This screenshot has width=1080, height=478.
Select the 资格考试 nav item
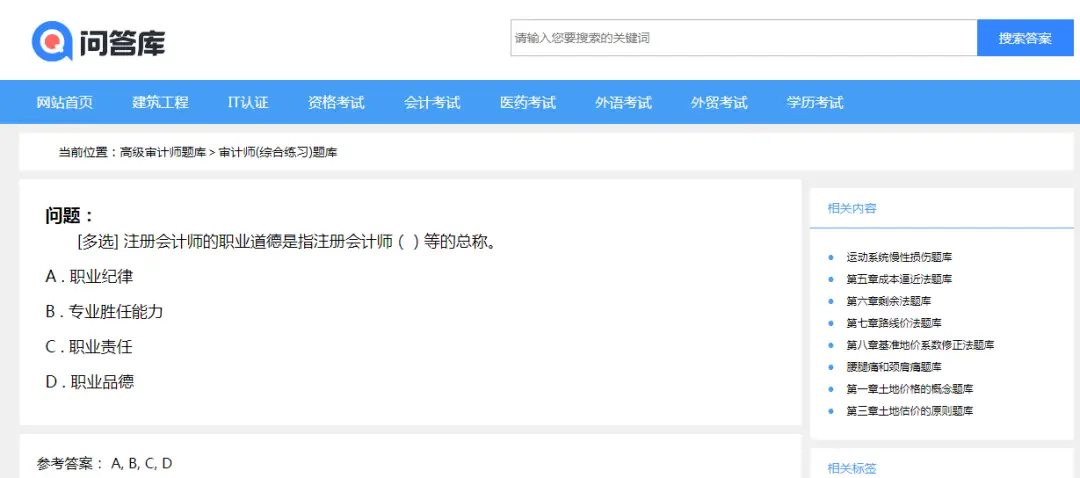point(336,103)
